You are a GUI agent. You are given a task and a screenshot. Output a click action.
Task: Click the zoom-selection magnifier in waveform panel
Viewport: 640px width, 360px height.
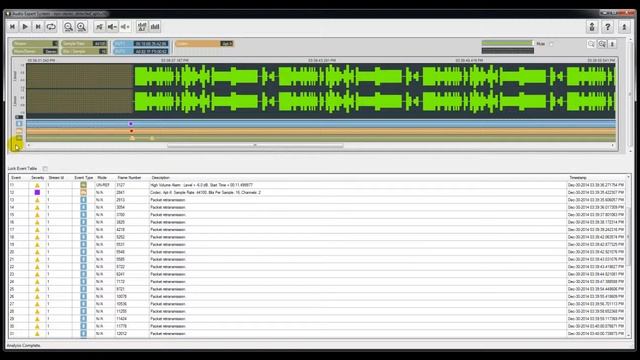602,44
